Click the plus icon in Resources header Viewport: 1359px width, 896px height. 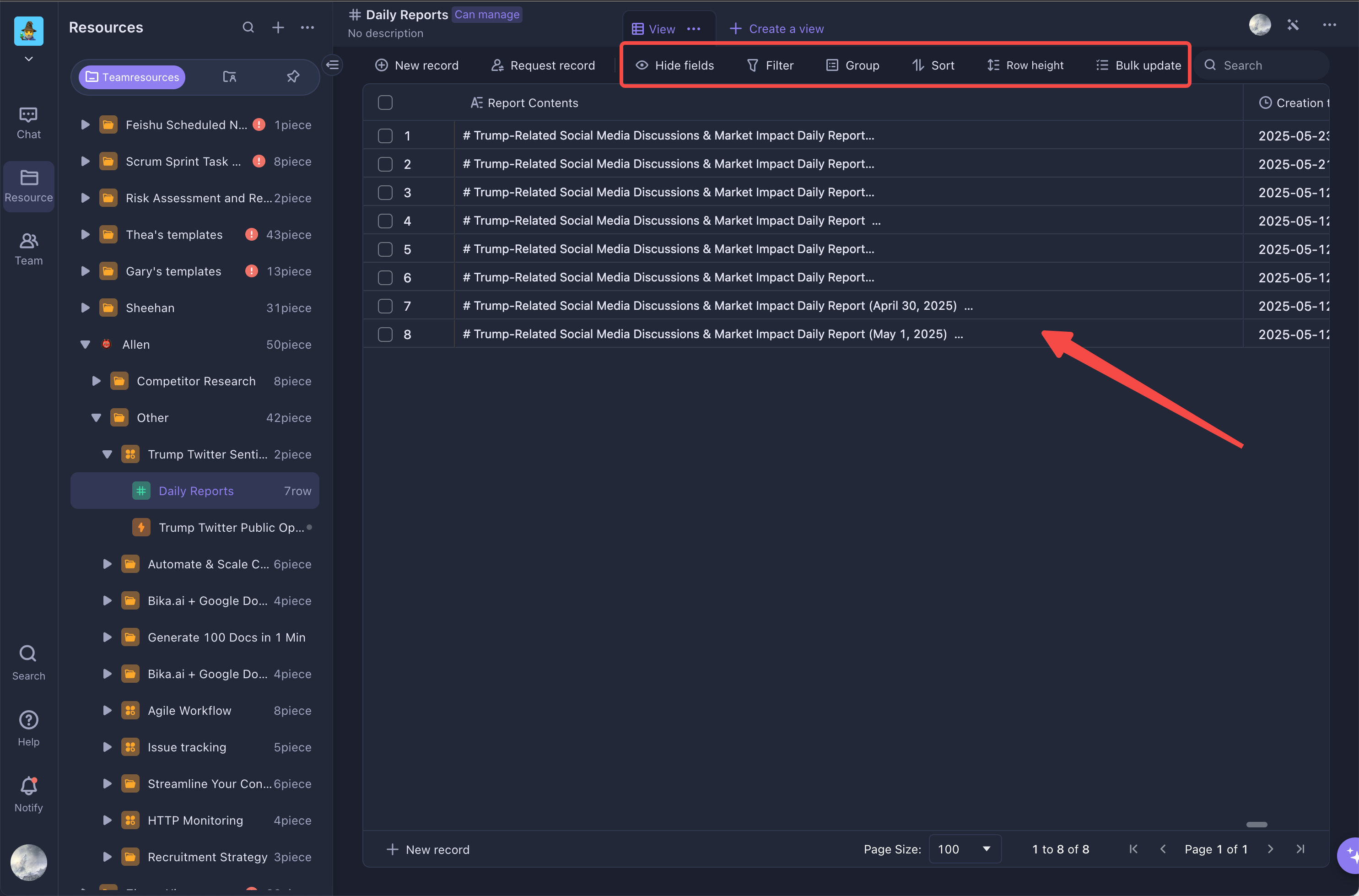[x=278, y=27]
